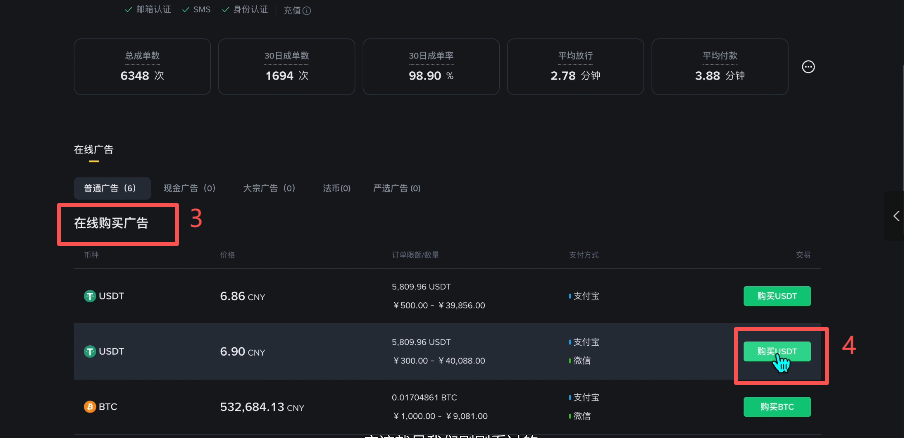Open the 严选广告 (0) tab
Viewport: 904px width, 438px height.
click(397, 188)
